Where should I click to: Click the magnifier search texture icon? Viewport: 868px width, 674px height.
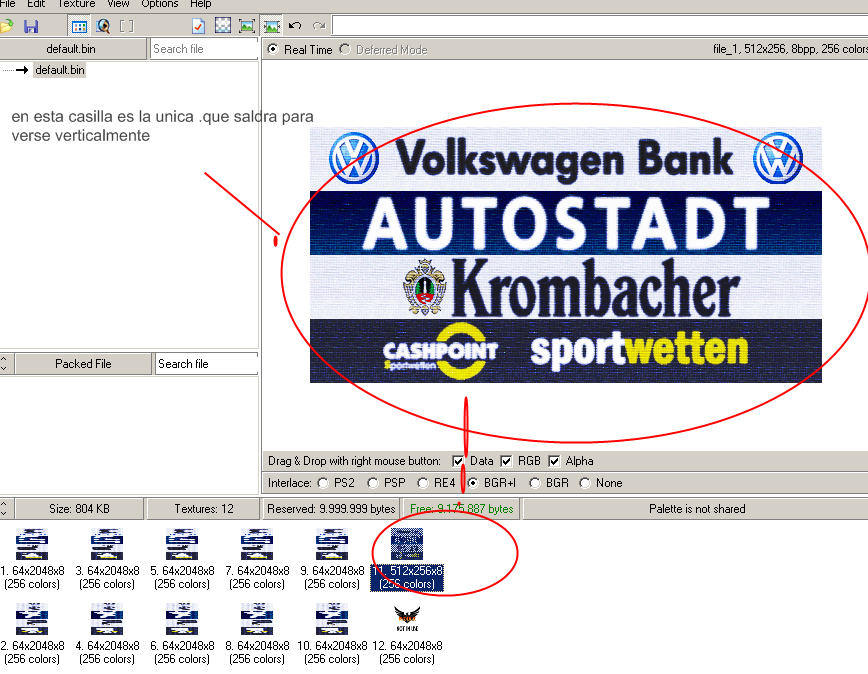coord(103,26)
